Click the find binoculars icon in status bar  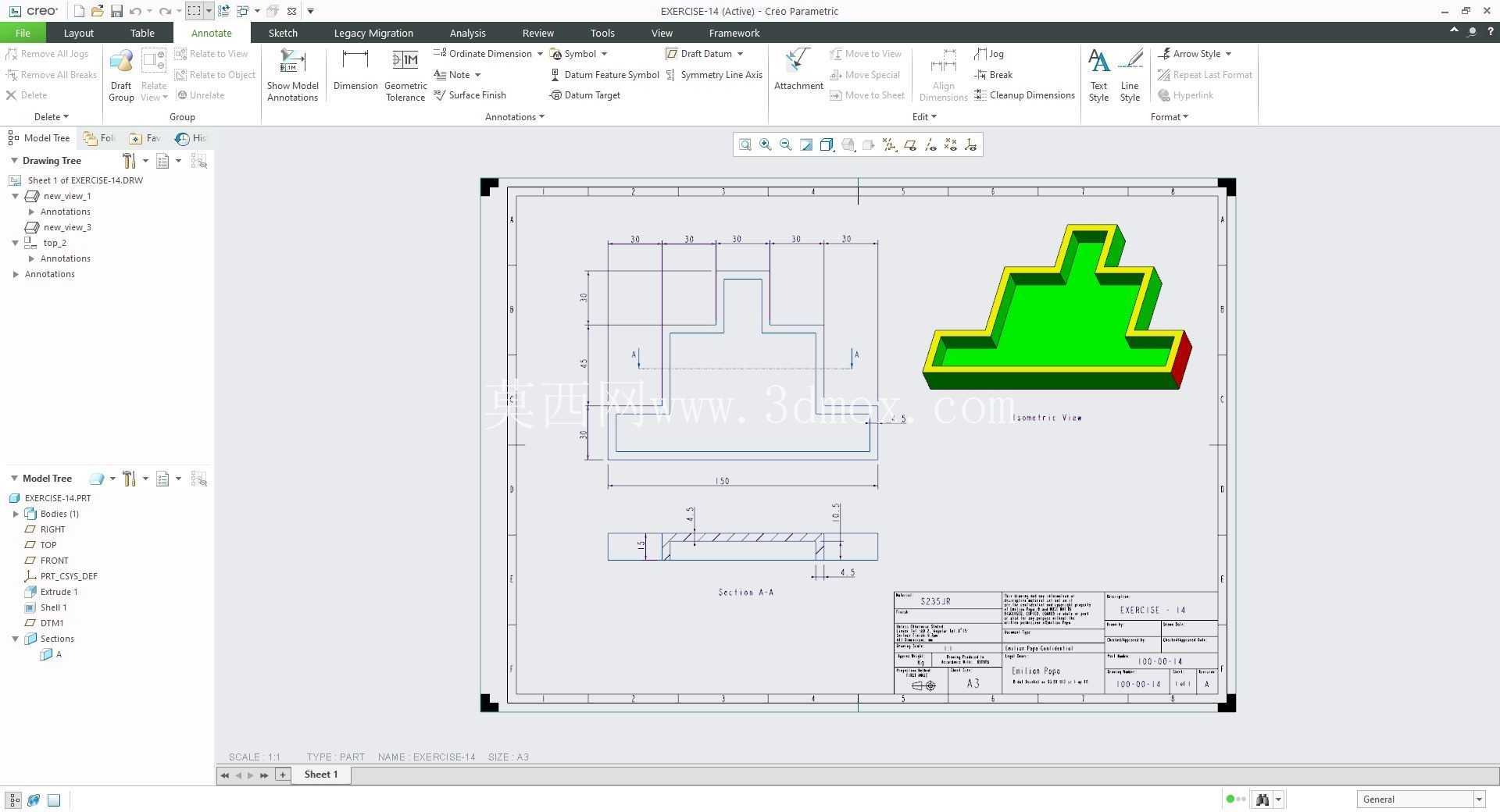1262,799
